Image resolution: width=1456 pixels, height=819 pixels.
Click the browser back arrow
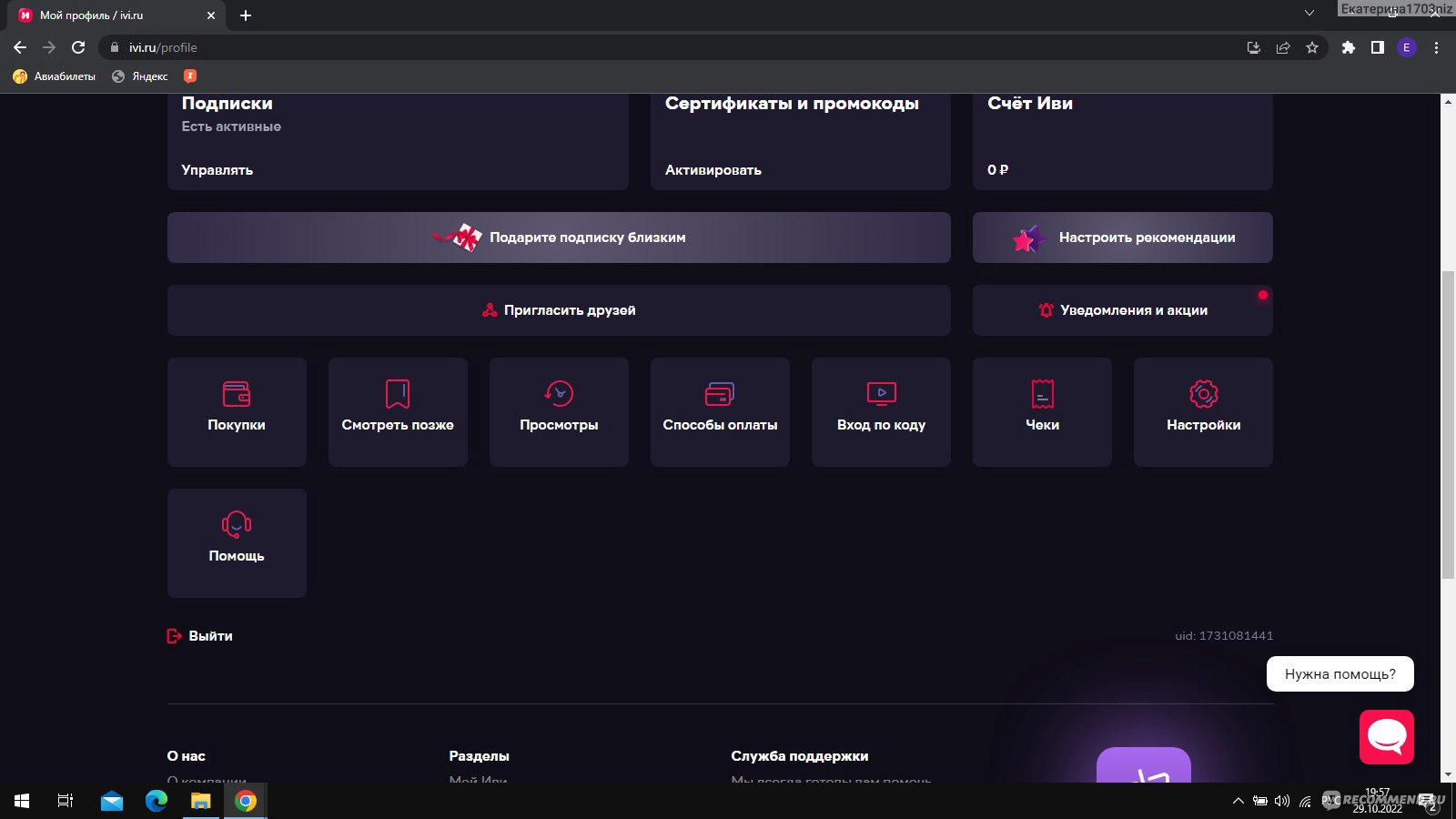pos(20,47)
